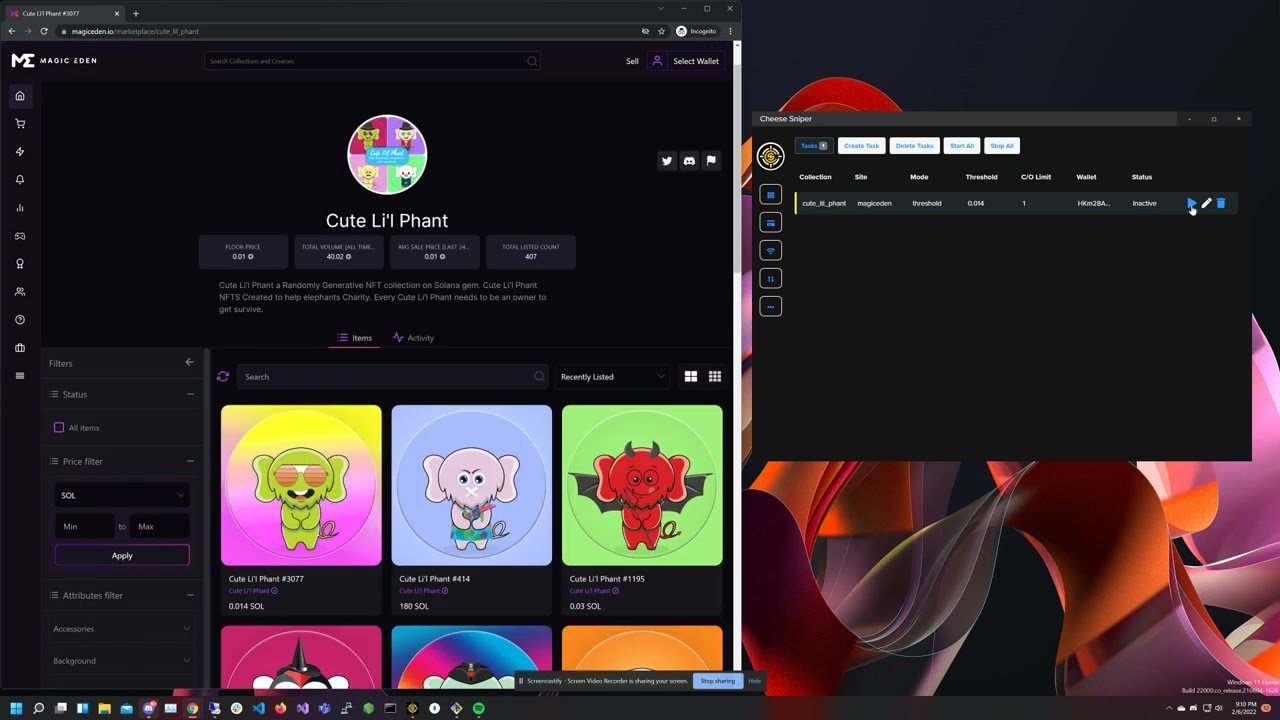Refresh the listings with the purple refresh icon

click(x=223, y=377)
